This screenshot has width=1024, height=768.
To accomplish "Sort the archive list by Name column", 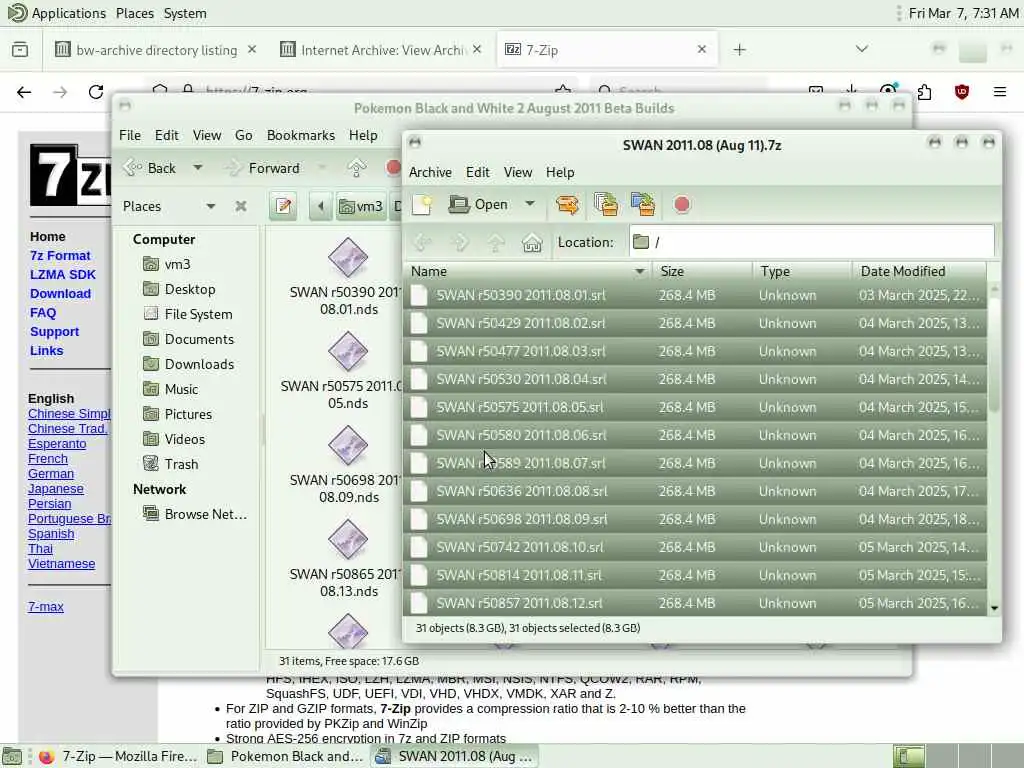I will point(527,271).
